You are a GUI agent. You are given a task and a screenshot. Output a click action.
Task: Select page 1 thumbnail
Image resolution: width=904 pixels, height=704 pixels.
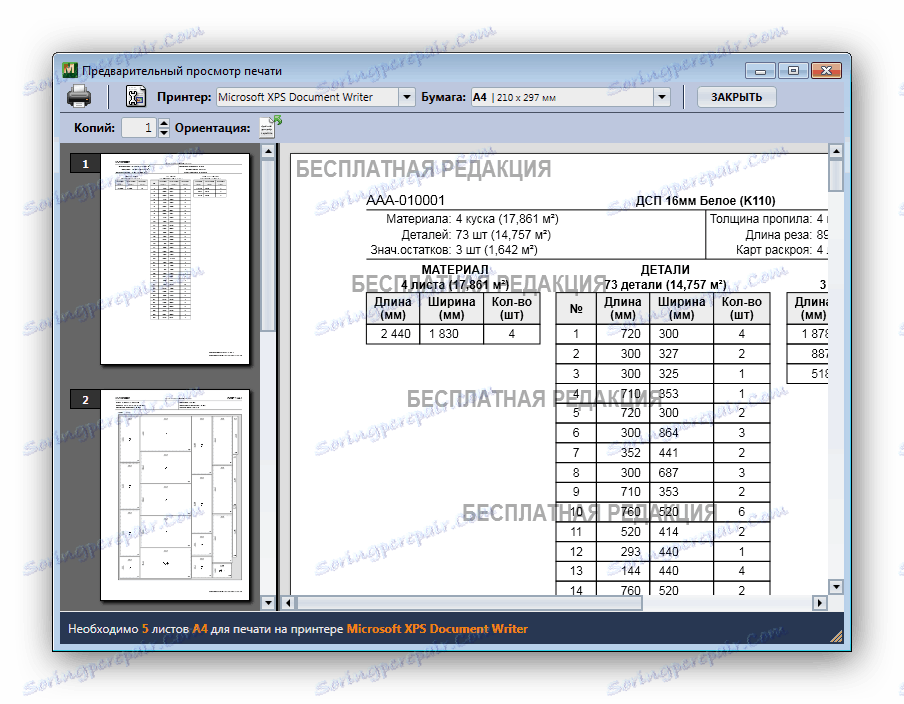(175, 259)
